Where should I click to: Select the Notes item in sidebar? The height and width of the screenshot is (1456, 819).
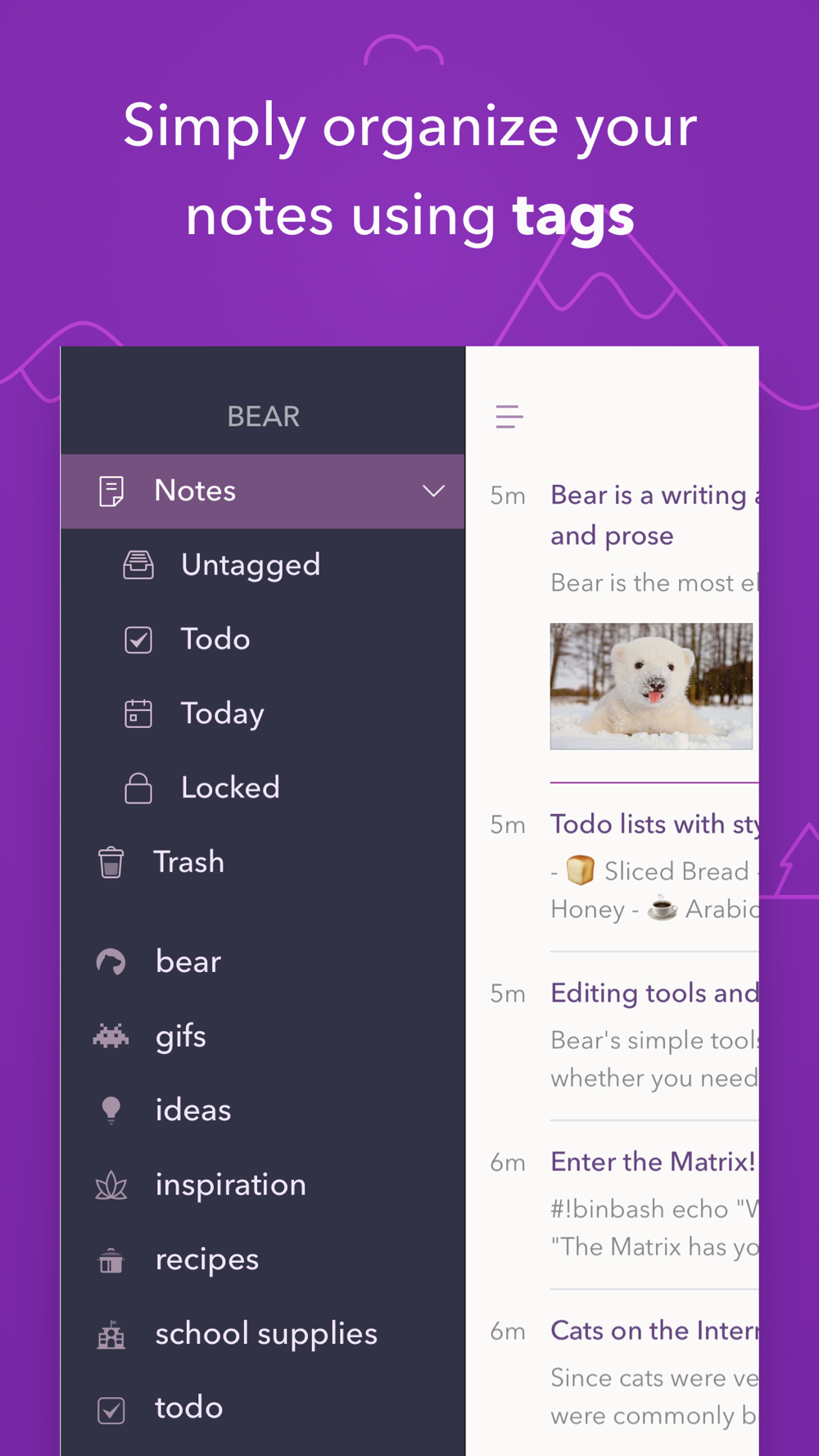pos(263,491)
